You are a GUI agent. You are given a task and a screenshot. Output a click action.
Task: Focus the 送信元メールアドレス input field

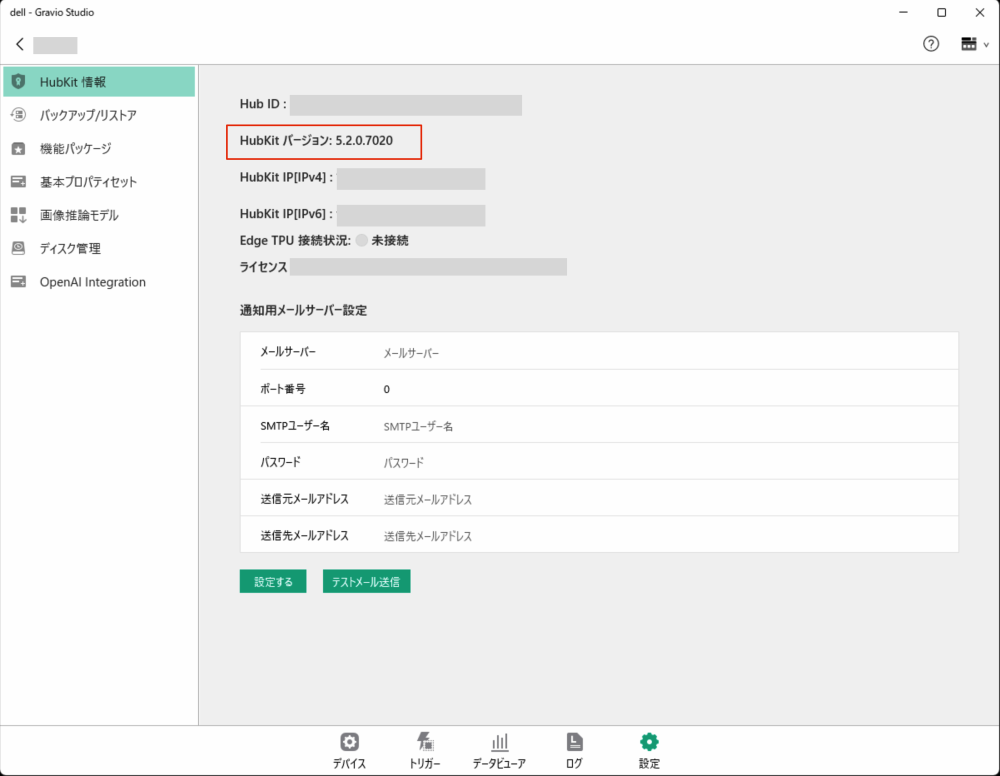(666, 499)
